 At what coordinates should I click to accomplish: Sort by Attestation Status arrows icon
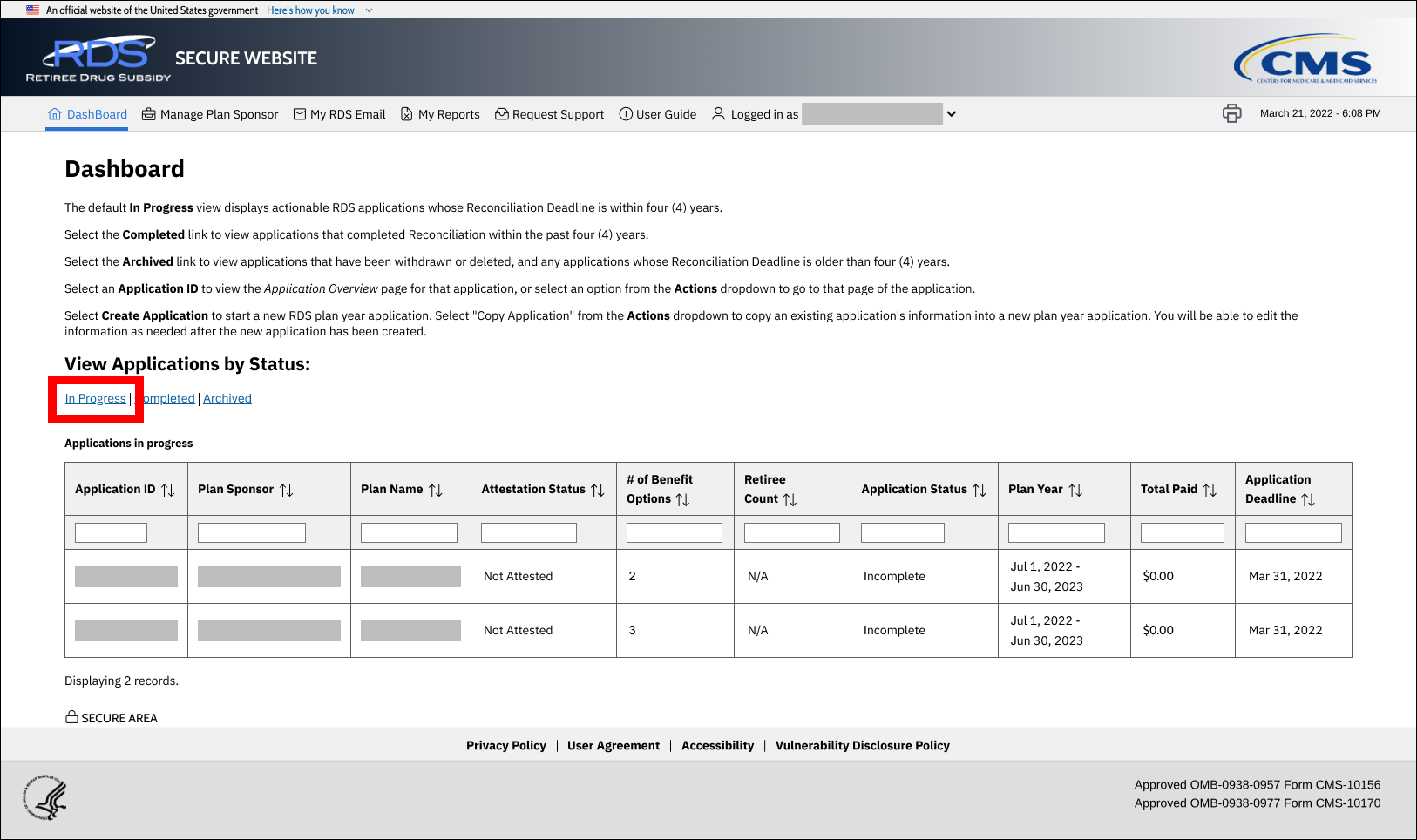pyautogui.click(x=598, y=490)
